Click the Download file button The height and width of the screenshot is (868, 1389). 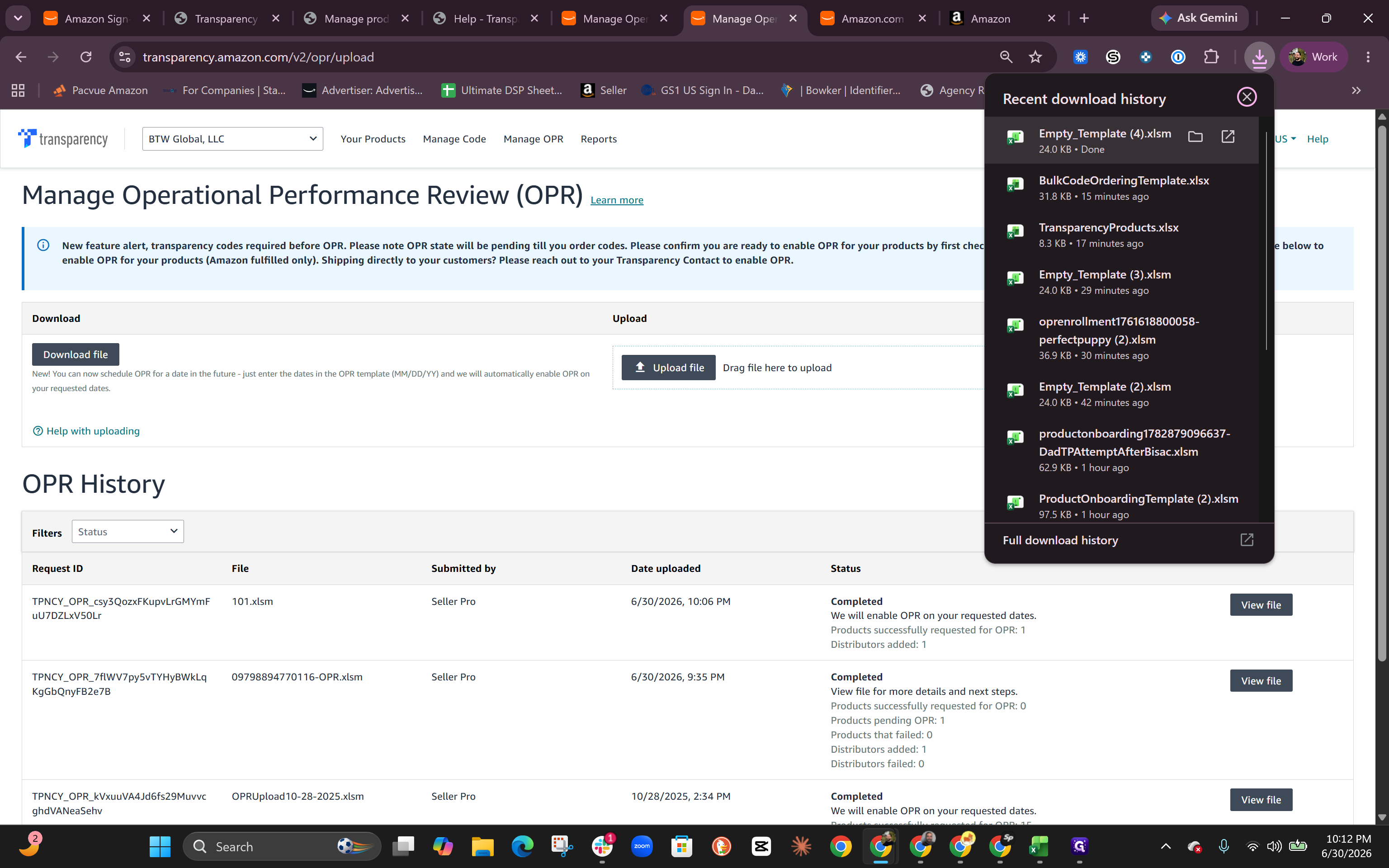coord(75,354)
